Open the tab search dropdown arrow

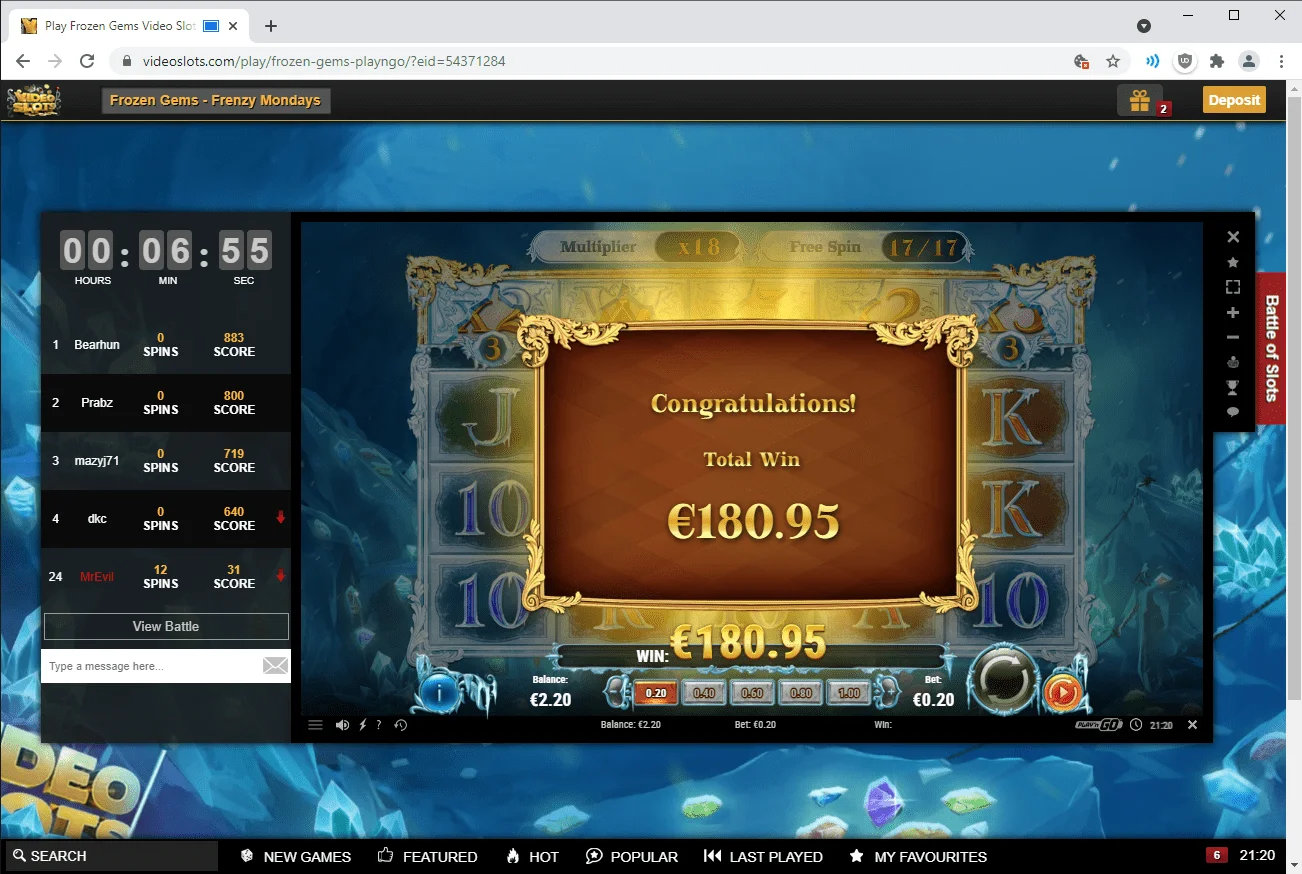[1144, 26]
